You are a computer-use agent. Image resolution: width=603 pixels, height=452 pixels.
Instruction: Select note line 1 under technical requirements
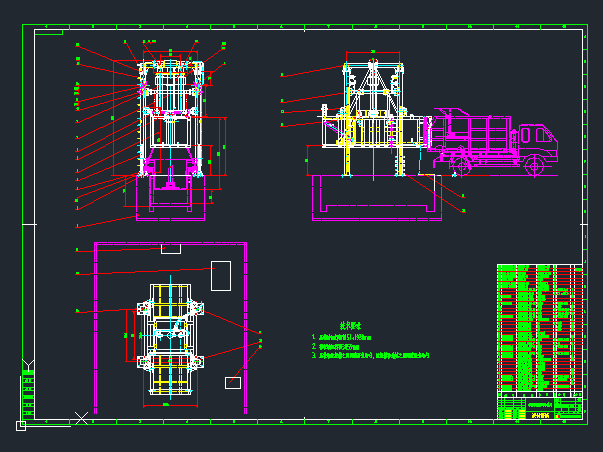coord(341,337)
